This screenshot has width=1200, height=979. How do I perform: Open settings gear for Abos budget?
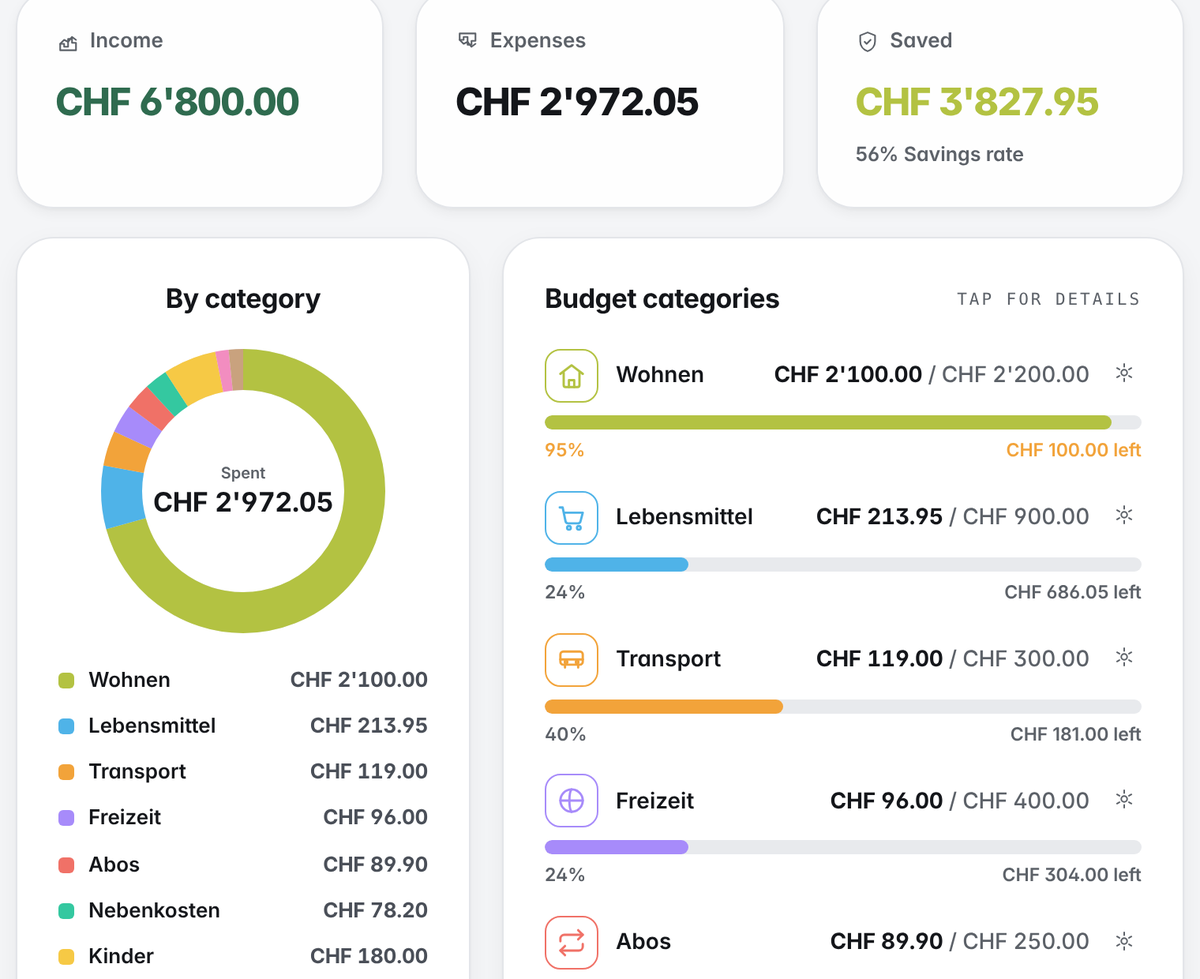[x=1124, y=942]
